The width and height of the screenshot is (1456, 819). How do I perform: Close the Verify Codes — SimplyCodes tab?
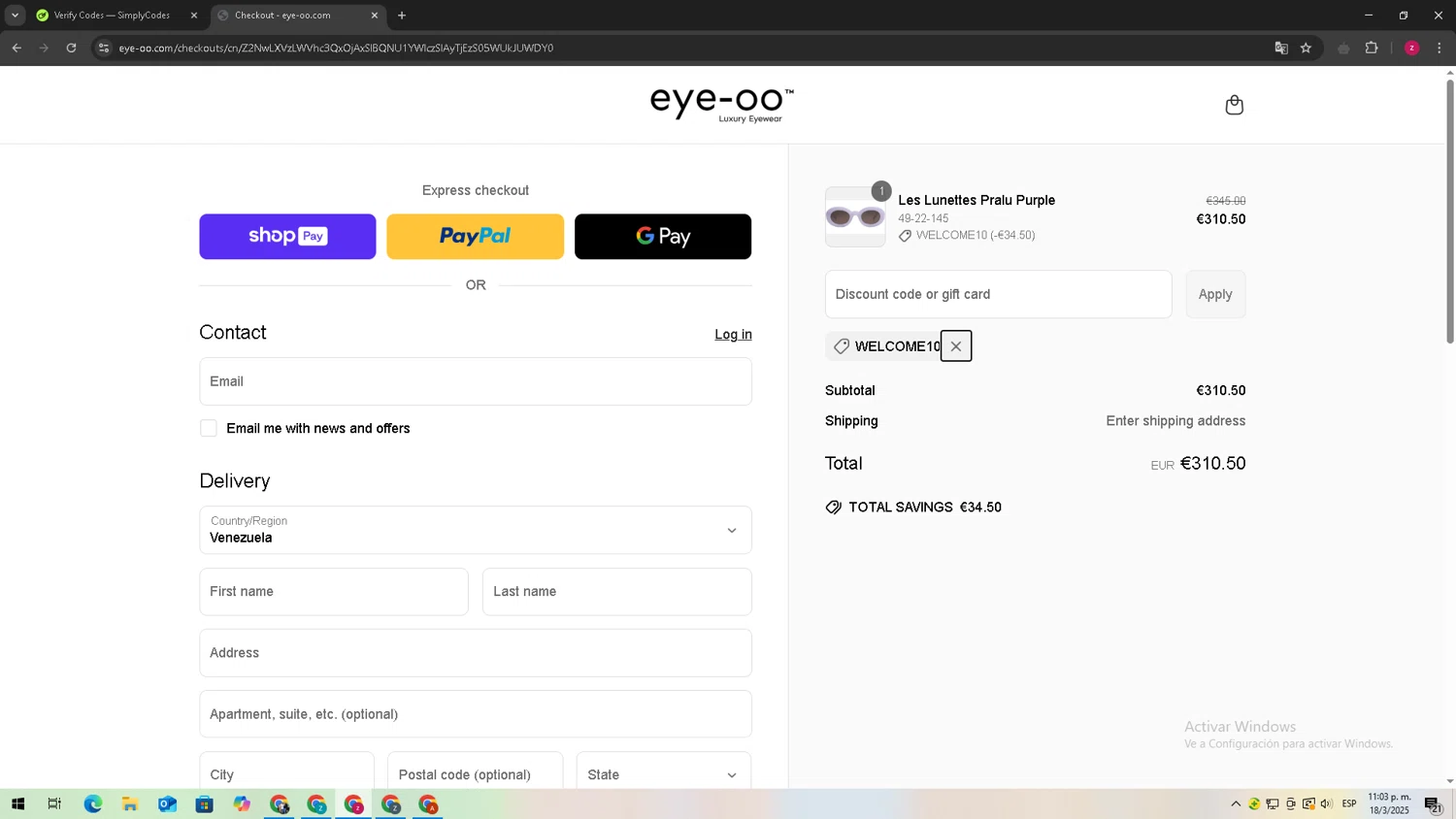[193, 16]
